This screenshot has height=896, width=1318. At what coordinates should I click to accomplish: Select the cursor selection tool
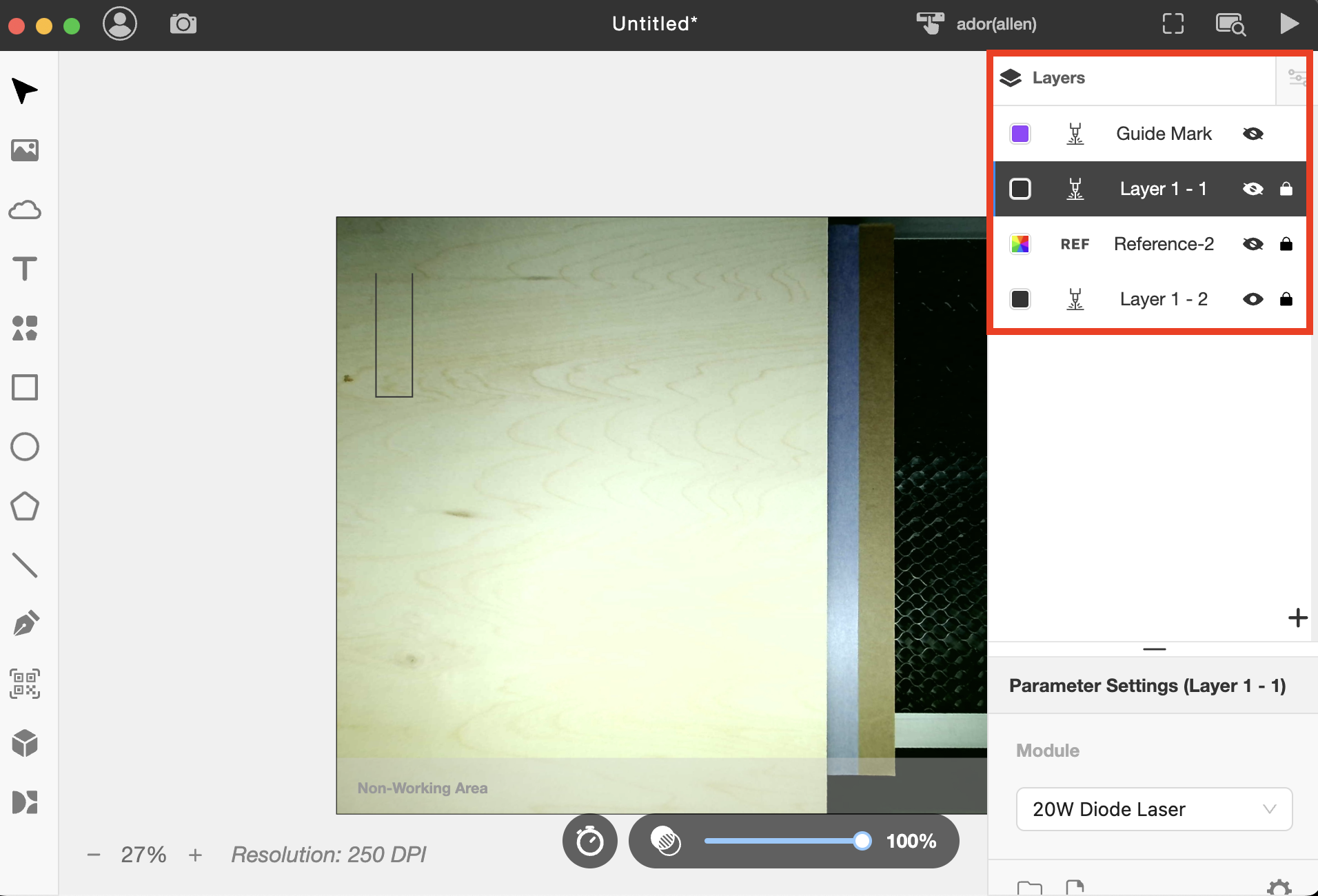pyautogui.click(x=25, y=90)
